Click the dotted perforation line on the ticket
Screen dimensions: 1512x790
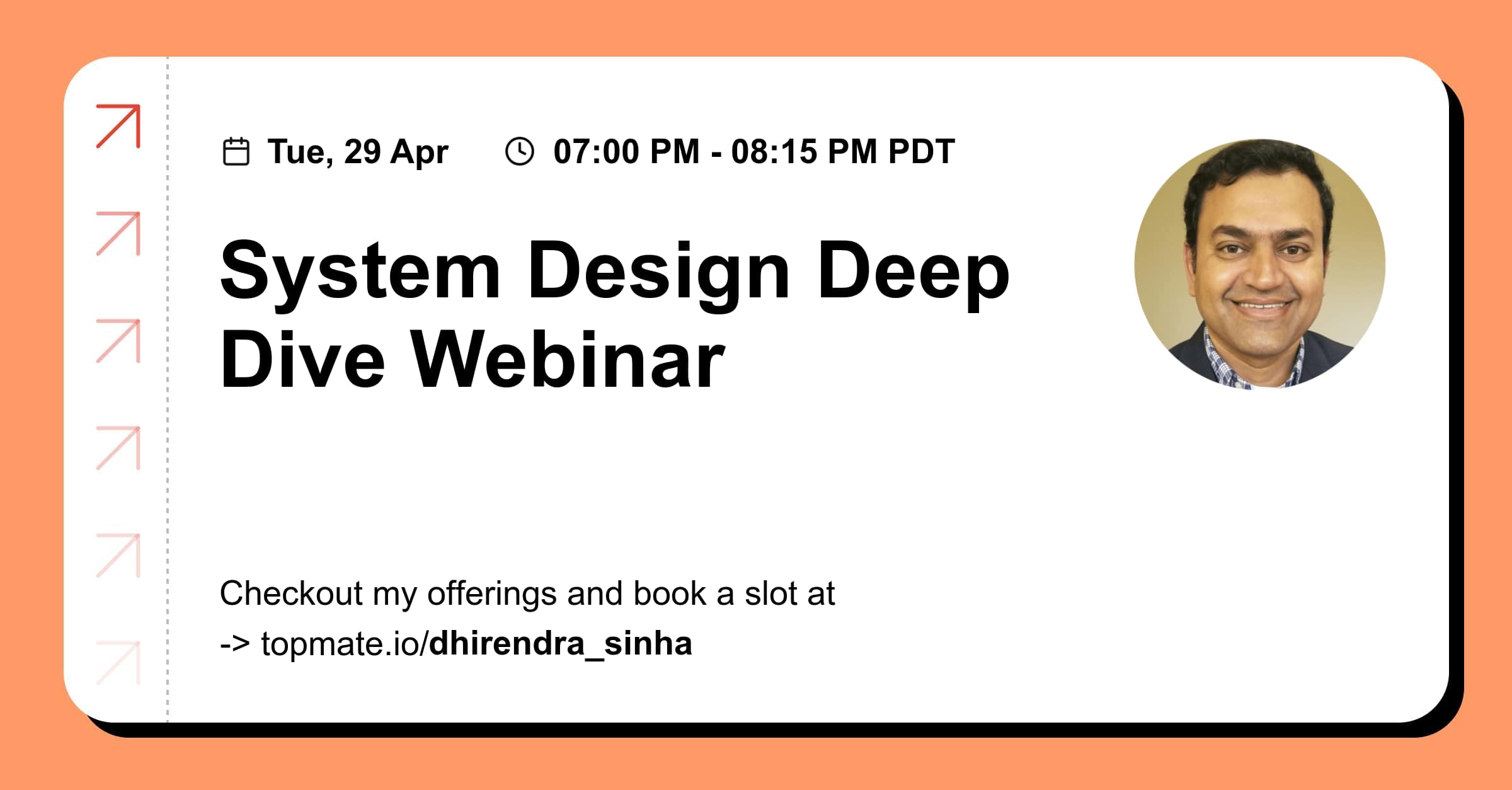(166, 391)
